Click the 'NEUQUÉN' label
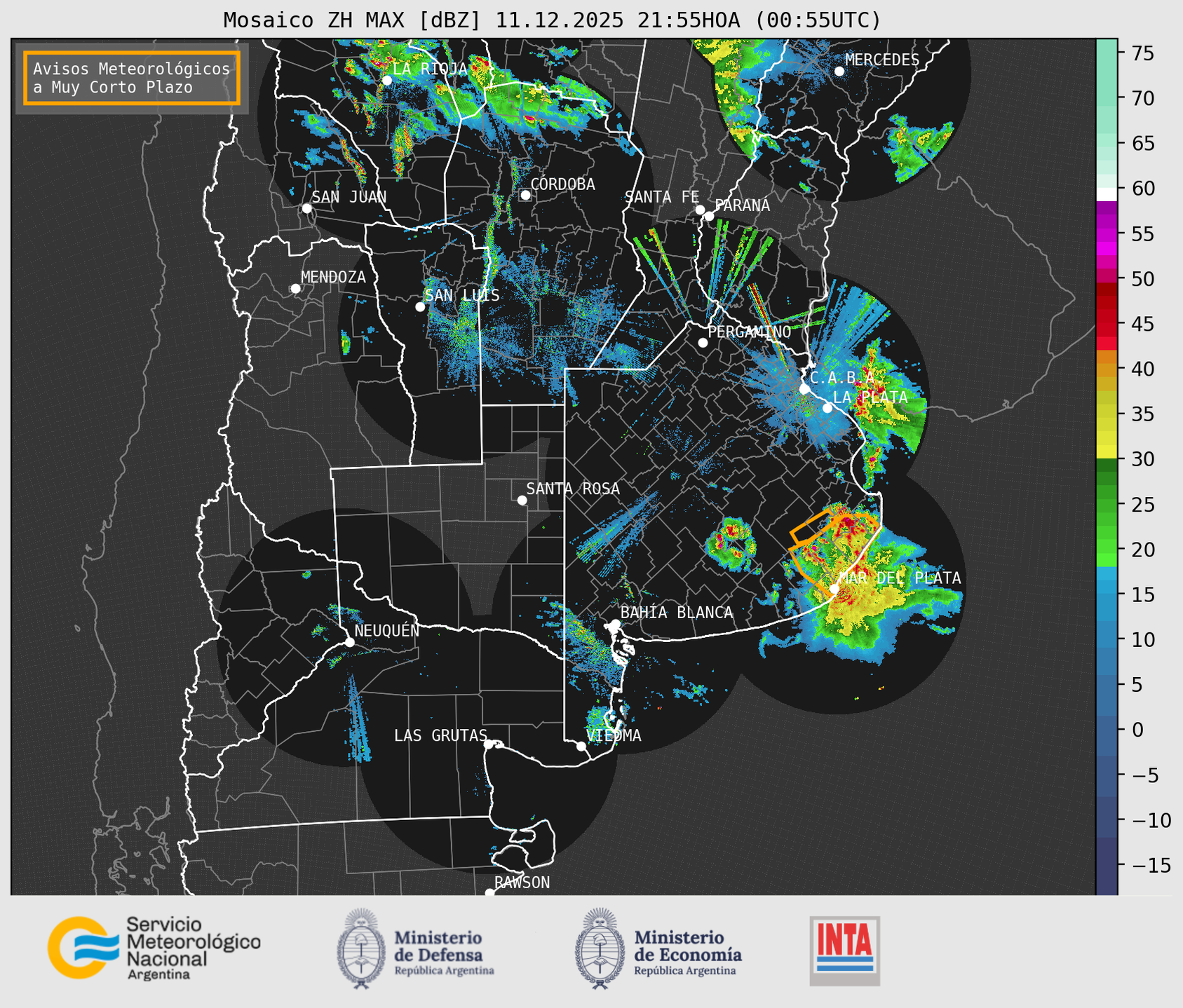The image size is (1183, 1008). click(387, 631)
